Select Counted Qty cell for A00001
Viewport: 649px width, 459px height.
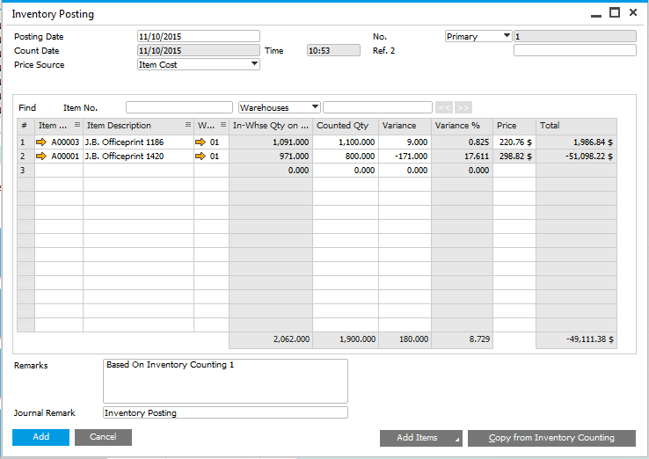coord(346,156)
